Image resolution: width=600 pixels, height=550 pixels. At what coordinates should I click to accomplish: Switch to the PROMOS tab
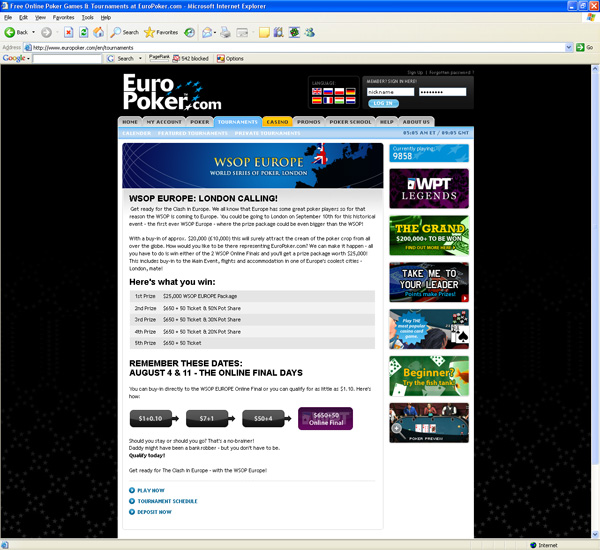(309, 122)
